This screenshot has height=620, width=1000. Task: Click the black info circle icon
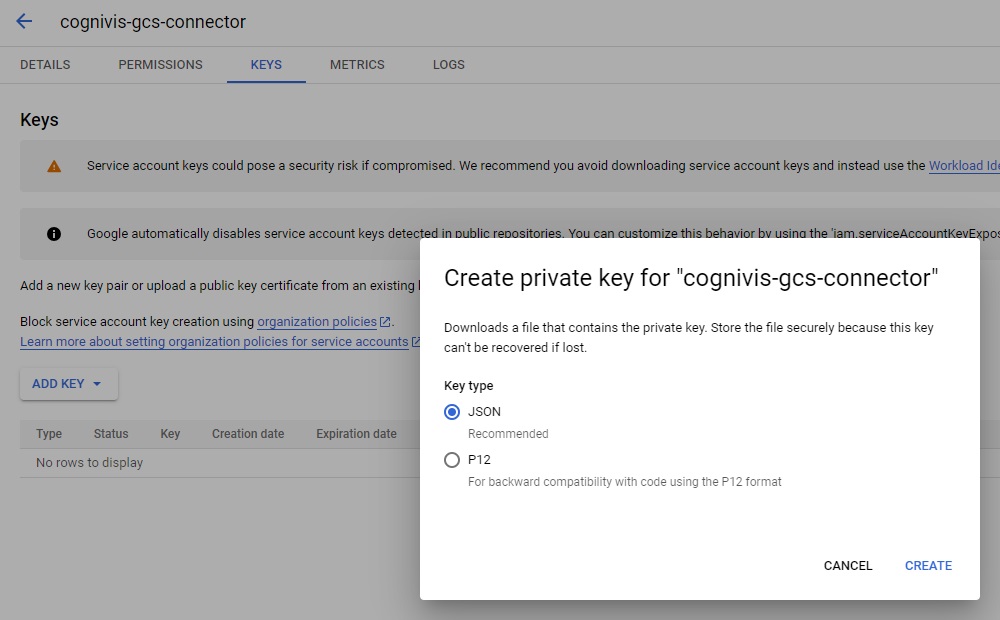[x=54, y=234]
